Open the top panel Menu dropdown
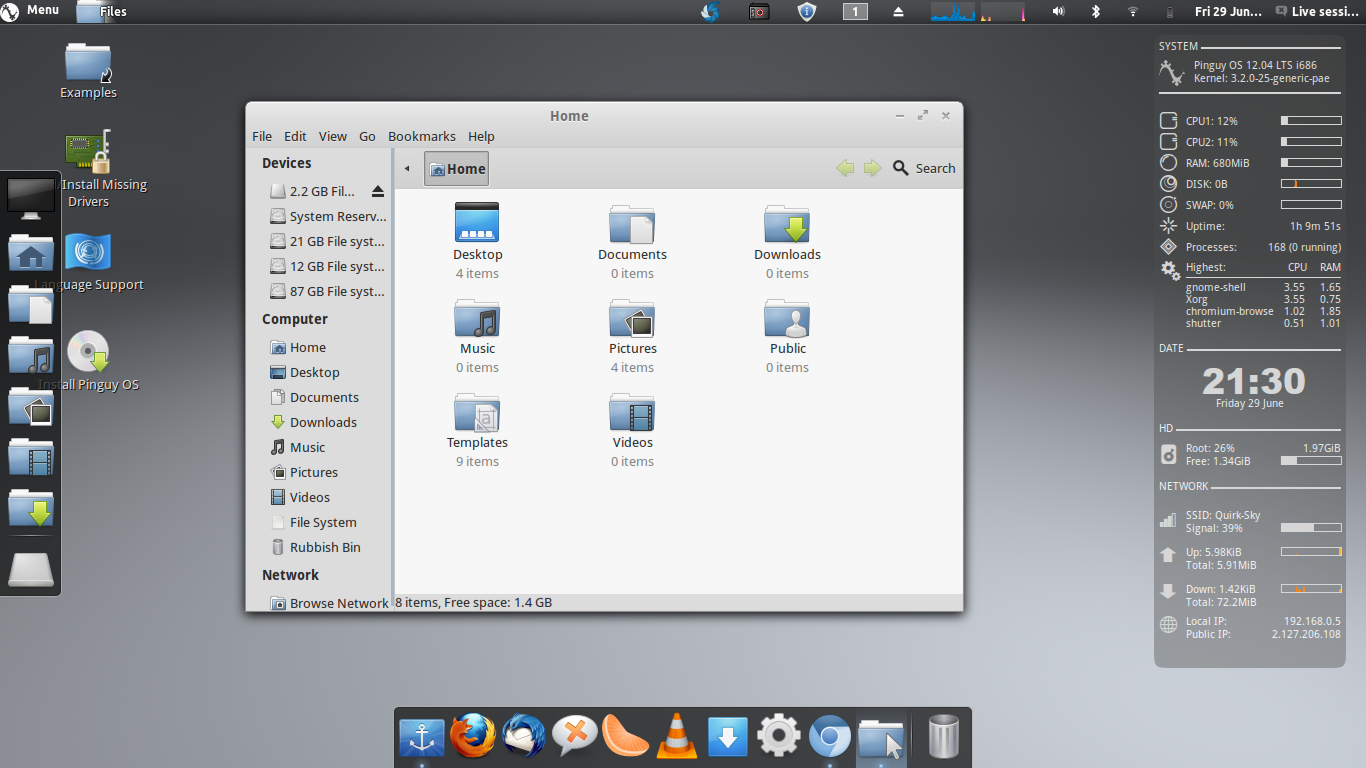This screenshot has height=768, width=1366. click(x=31, y=11)
